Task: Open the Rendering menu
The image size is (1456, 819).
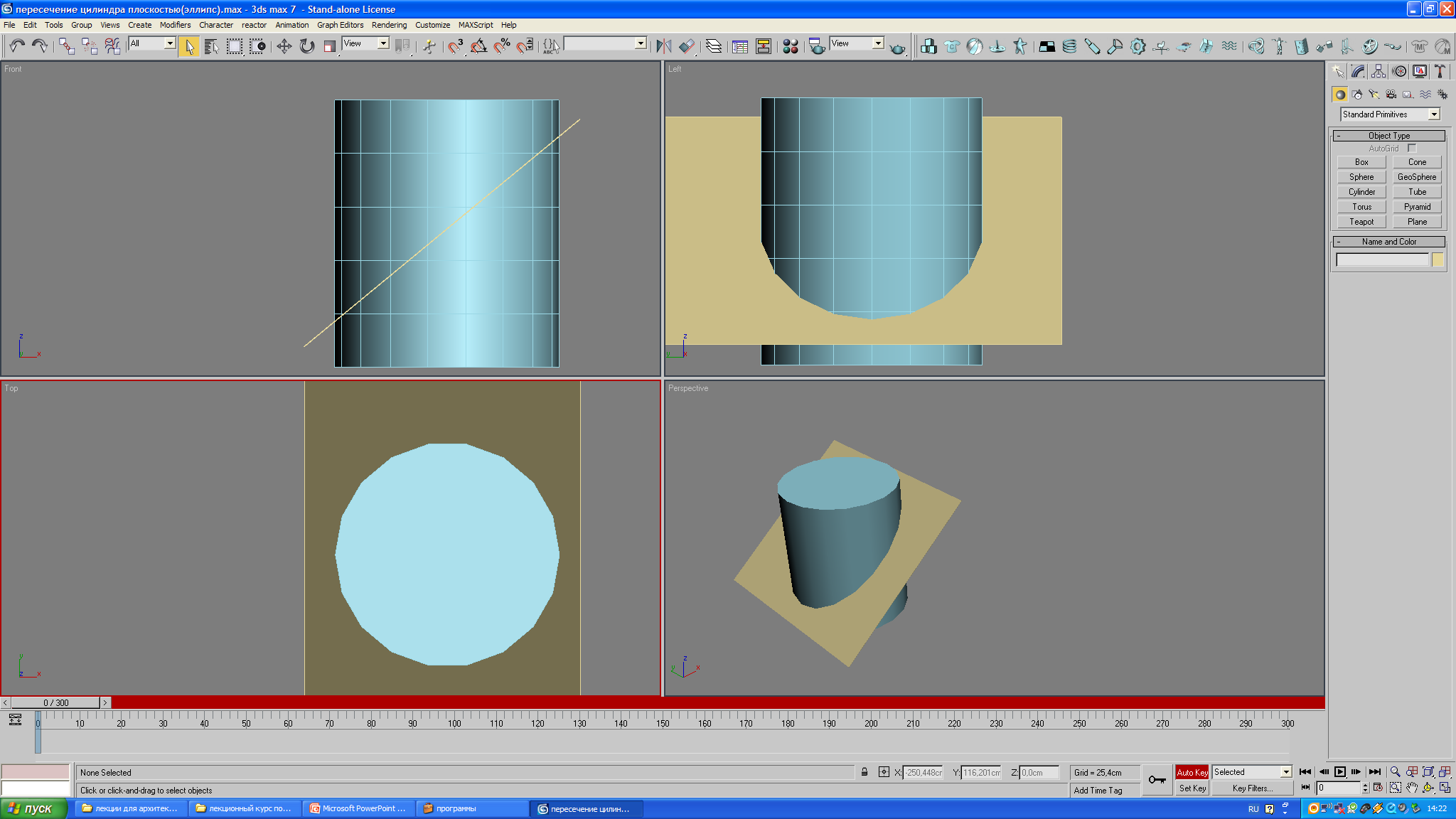Action: pyautogui.click(x=389, y=25)
